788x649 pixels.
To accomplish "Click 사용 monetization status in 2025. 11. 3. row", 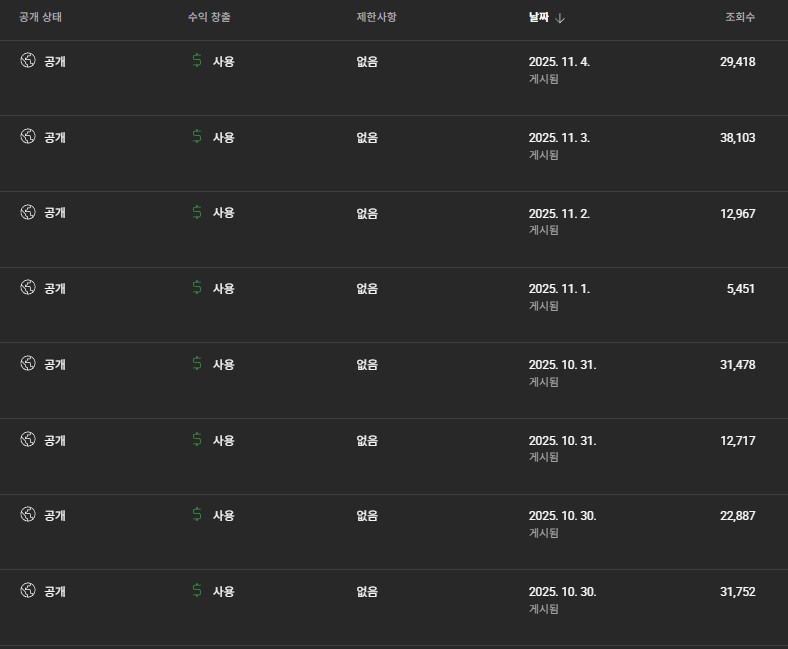I will pos(223,137).
